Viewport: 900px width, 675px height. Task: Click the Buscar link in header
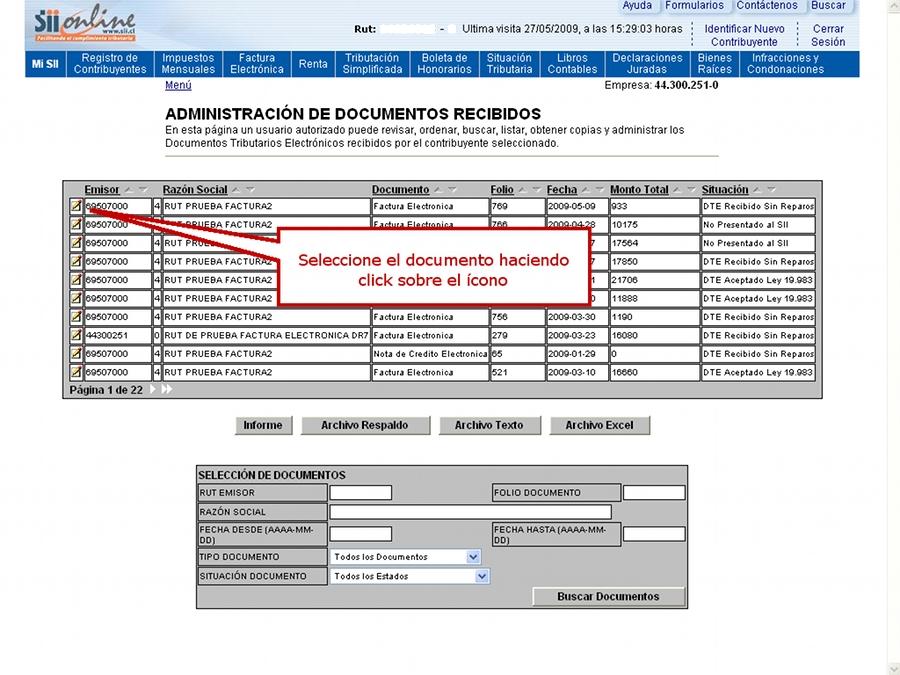[828, 5]
